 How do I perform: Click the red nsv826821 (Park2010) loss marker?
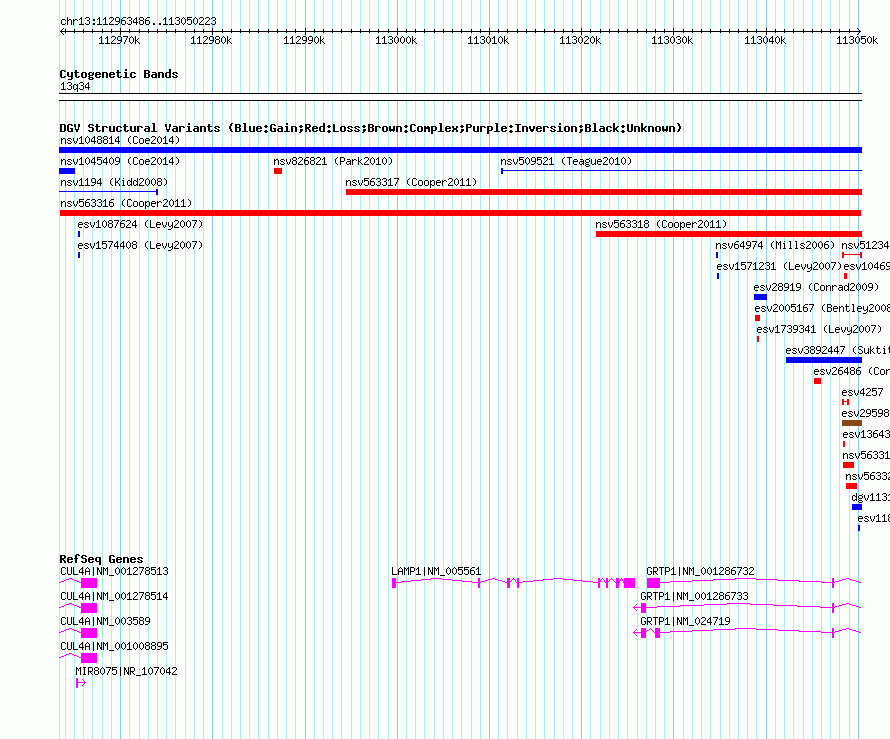click(x=278, y=171)
